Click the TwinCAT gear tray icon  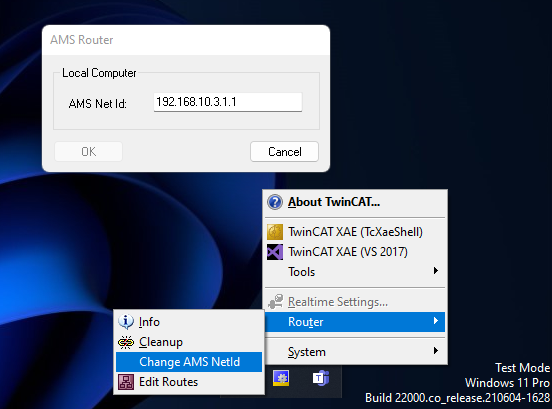pyautogui.click(x=281, y=378)
